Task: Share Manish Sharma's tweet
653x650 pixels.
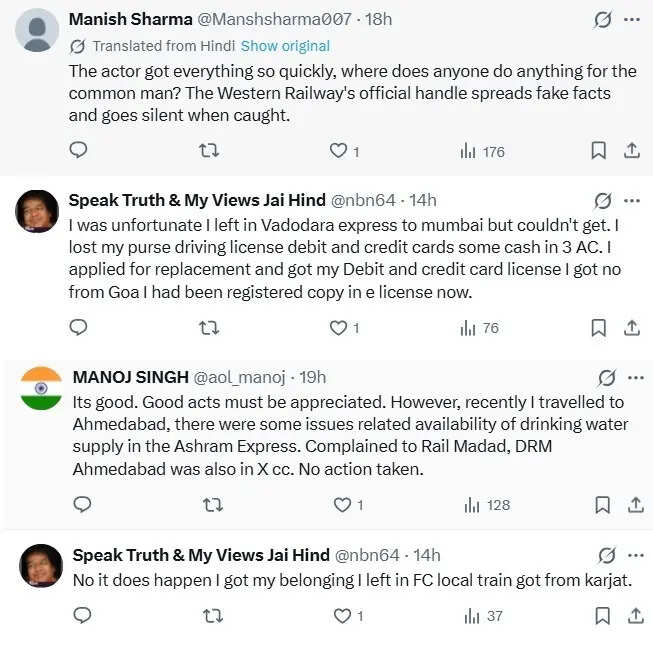Action: [631, 151]
